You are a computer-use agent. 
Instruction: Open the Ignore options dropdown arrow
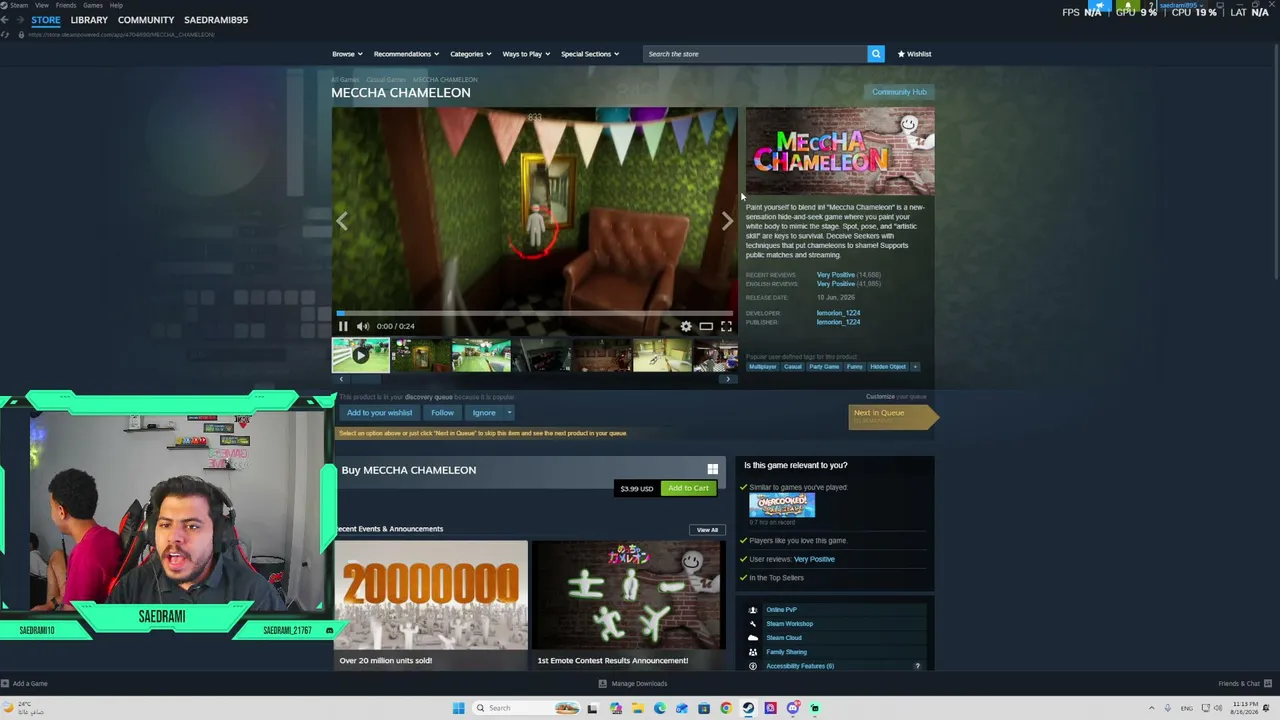coord(508,413)
